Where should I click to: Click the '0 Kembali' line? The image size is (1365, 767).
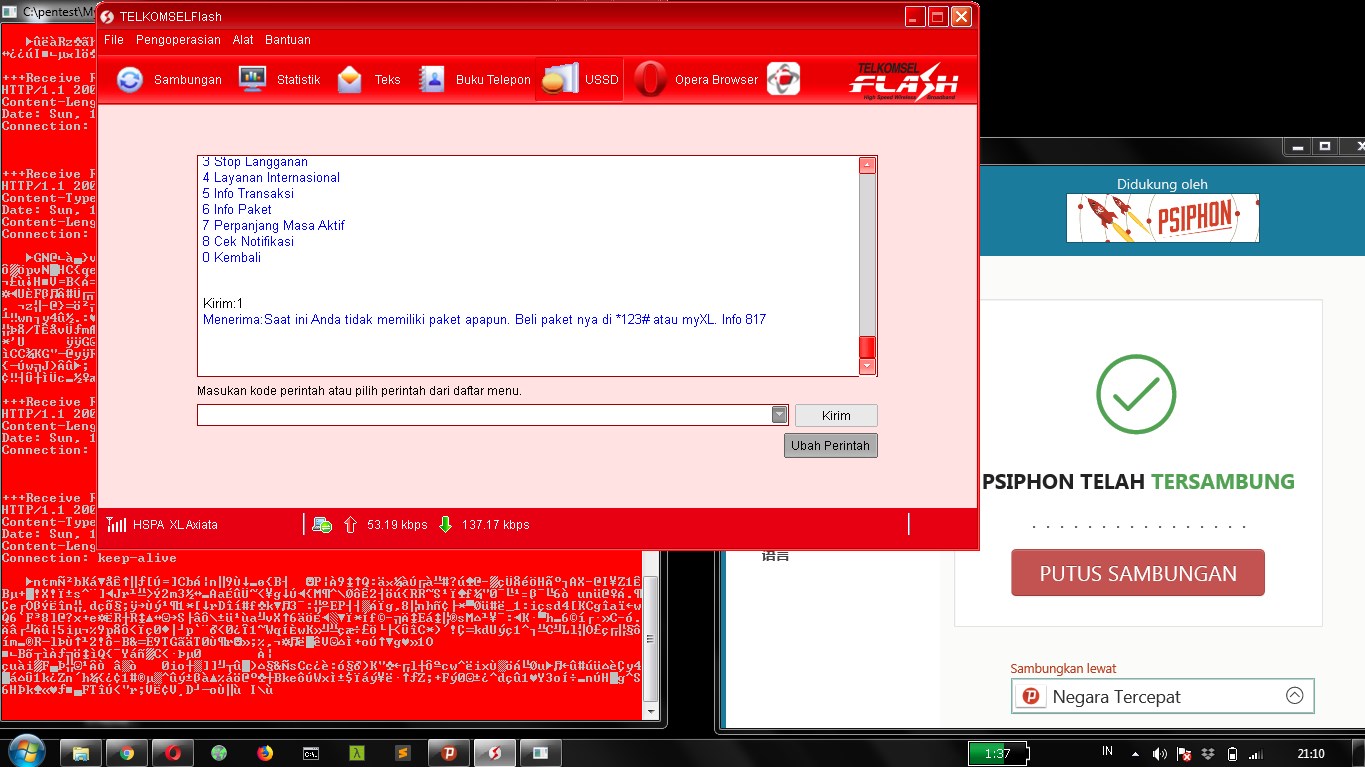[x=231, y=257]
